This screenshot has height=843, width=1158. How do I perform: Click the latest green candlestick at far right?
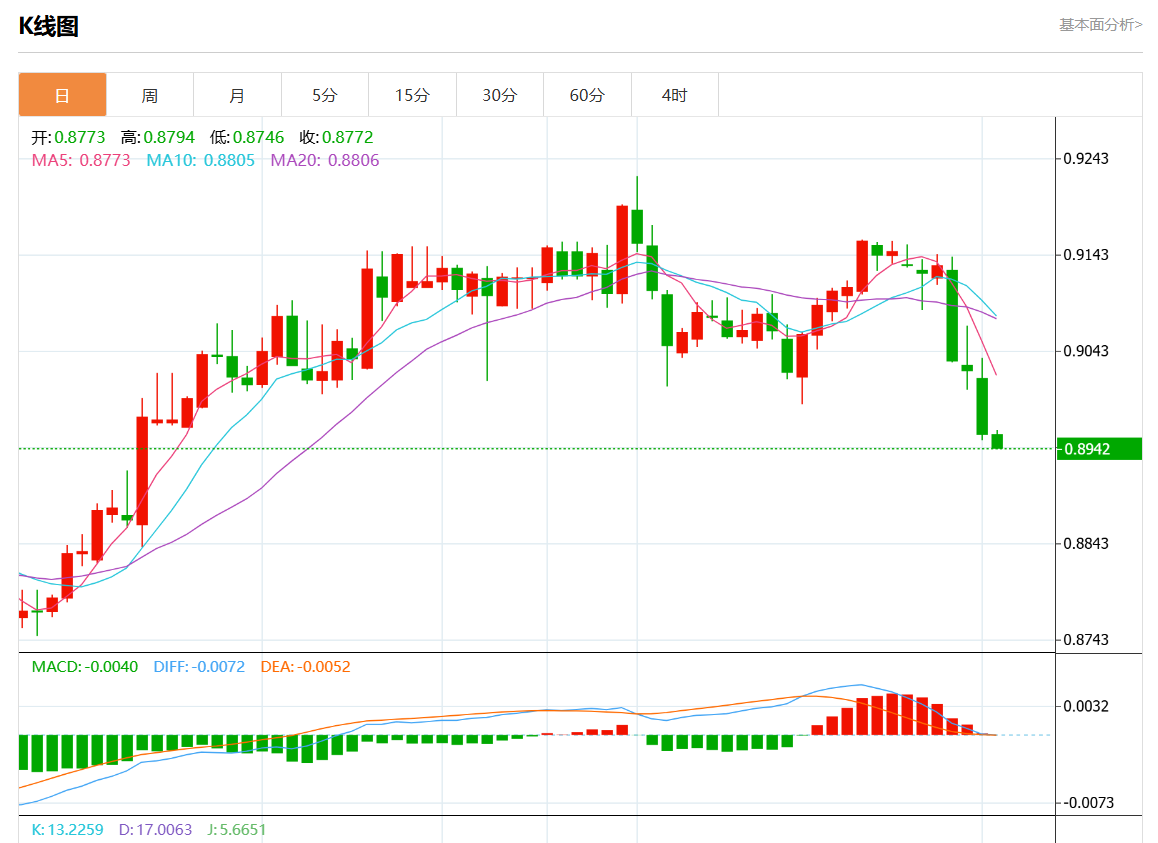(x=997, y=441)
